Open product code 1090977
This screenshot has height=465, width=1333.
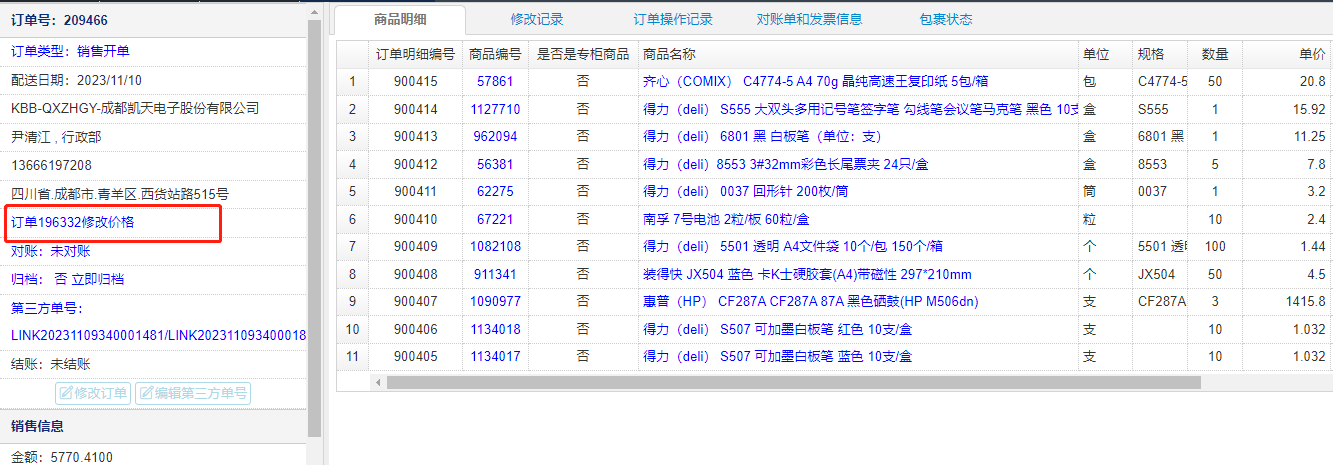coord(495,301)
